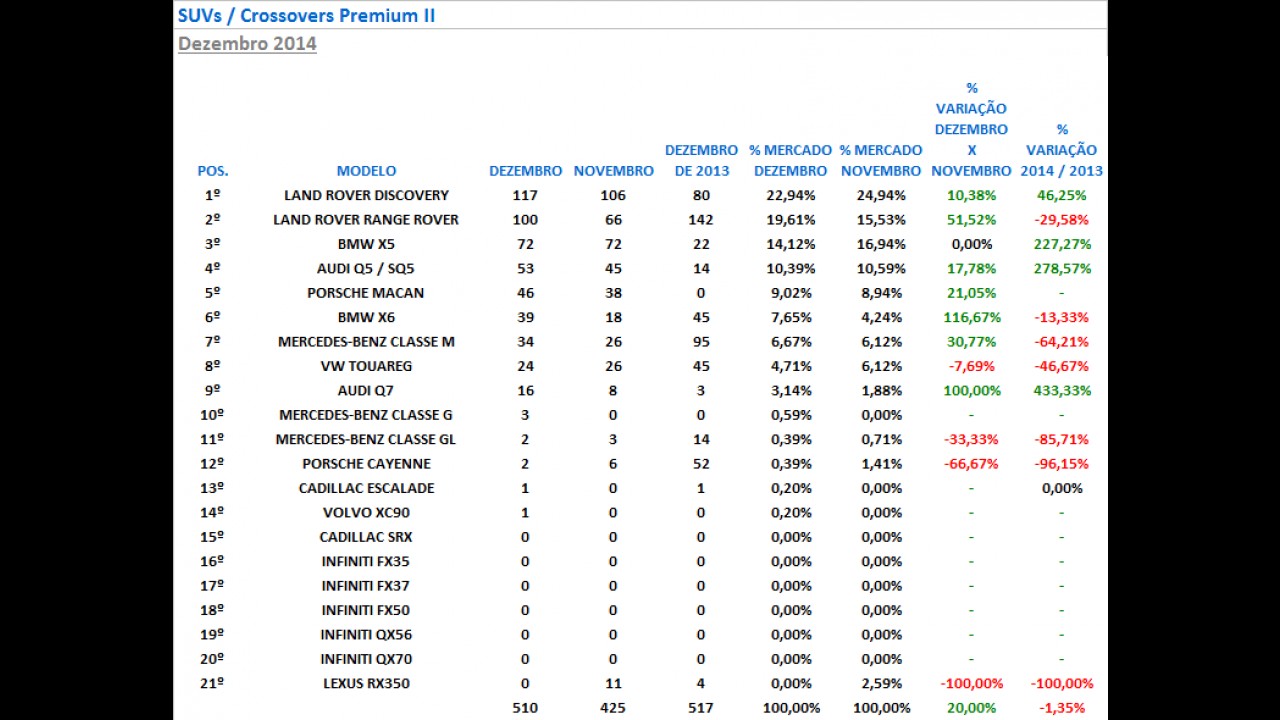Select the 'LEXUS RX350' model cell
Viewport: 1280px width, 720px height.
coord(366,684)
